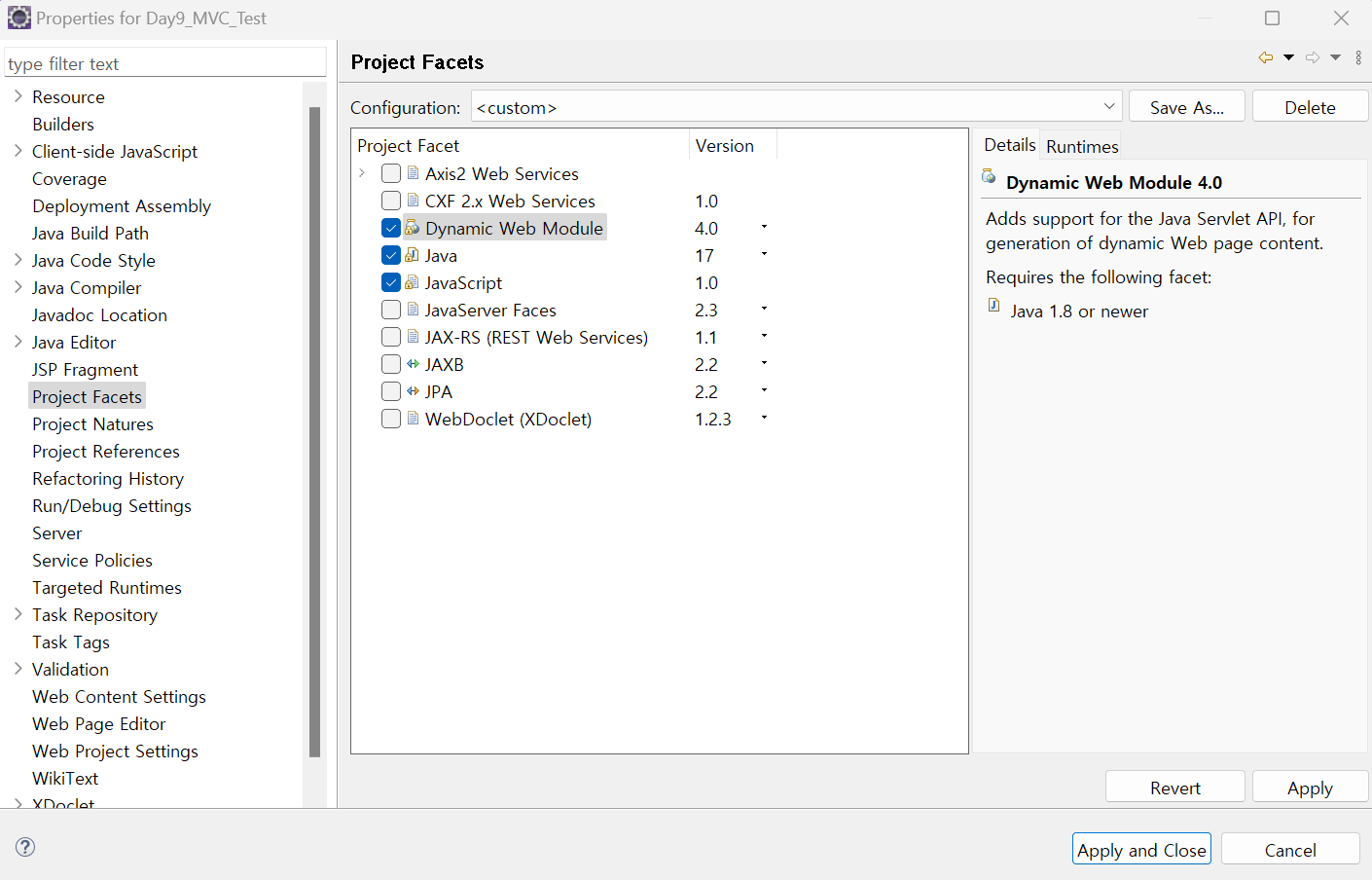This screenshot has height=880, width=1372.
Task: Enable the JPA facet checkbox
Action: [x=391, y=391]
